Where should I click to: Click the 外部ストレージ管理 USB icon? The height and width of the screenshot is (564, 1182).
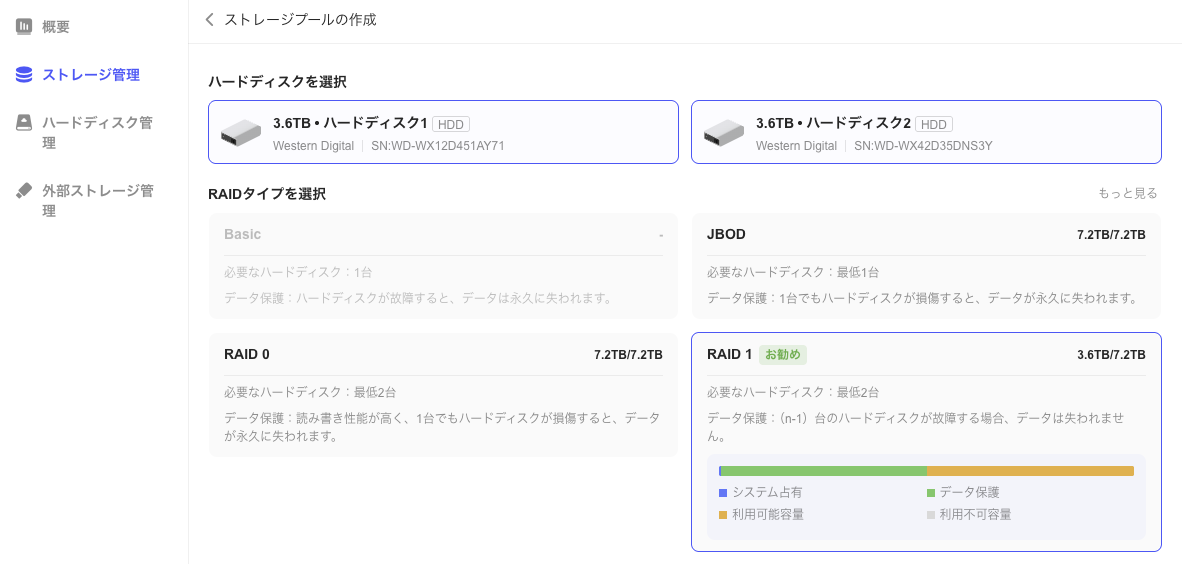click(x=24, y=191)
